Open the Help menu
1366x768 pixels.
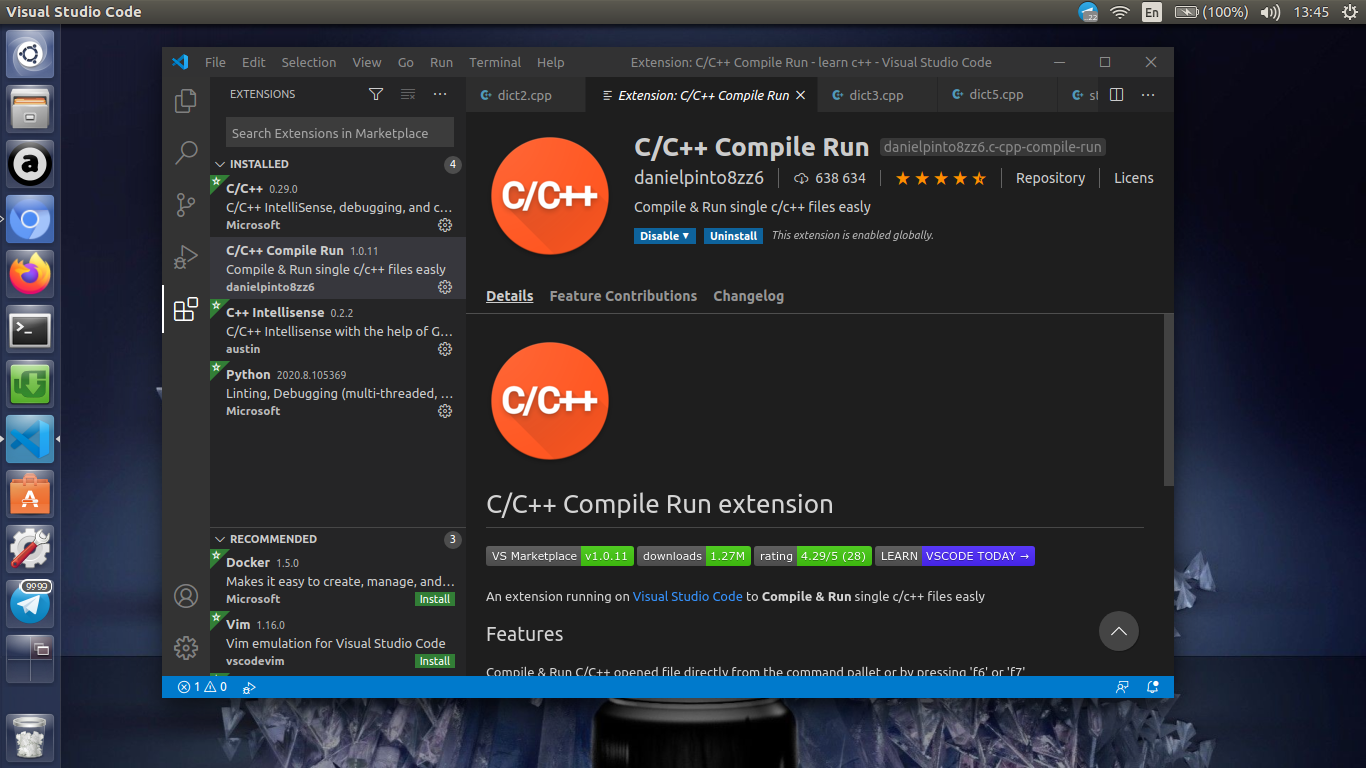pyautogui.click(x=550, y=62)
